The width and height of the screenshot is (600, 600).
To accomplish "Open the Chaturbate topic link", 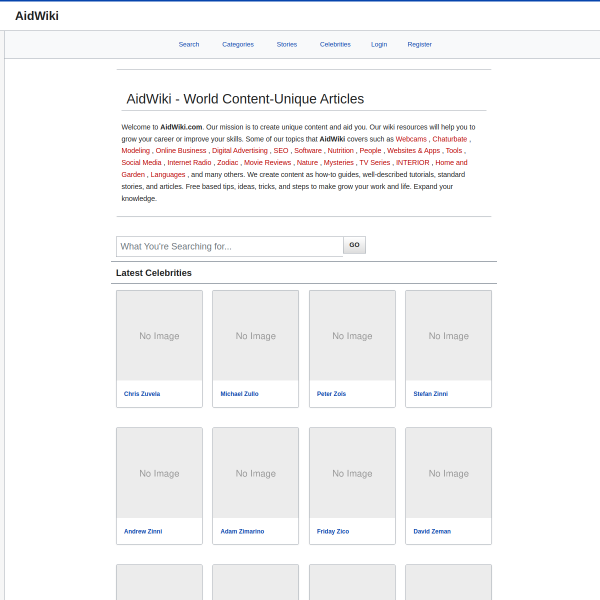I will click(450, 139).
